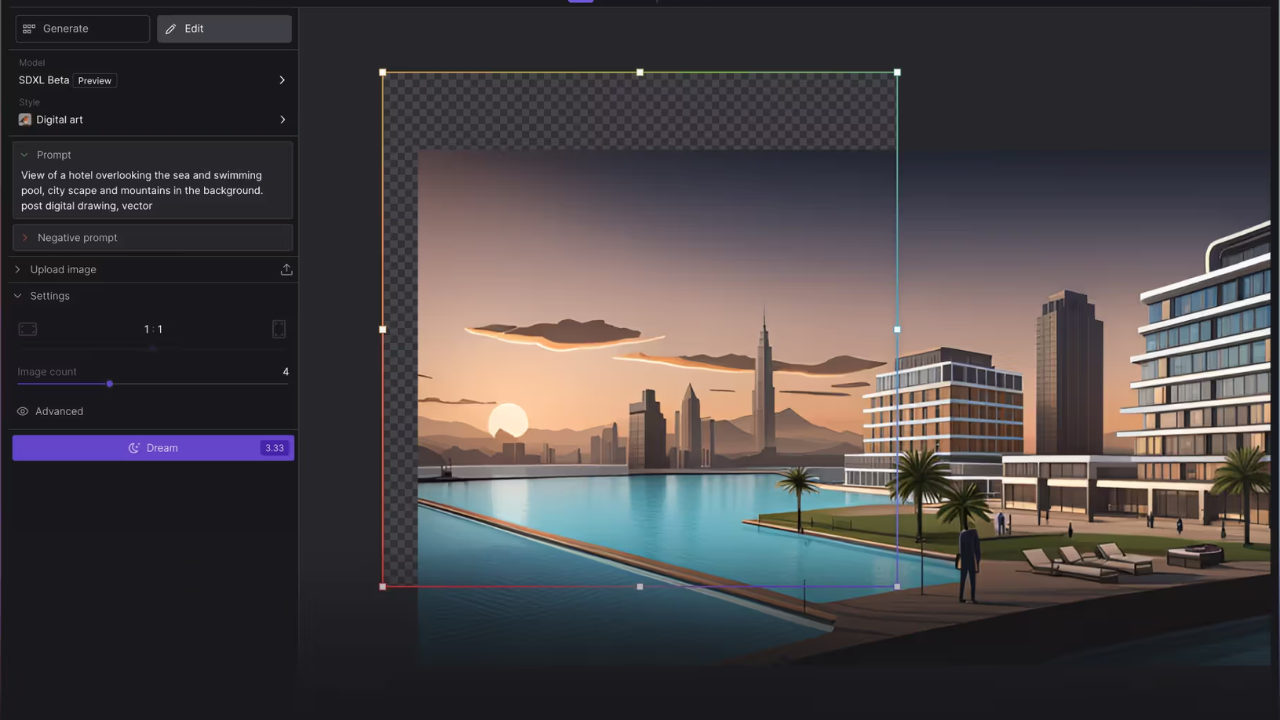Click the top-right selection frame handle
The height and width of the screenshot is (720, 1280).
(x=897, y=73)
